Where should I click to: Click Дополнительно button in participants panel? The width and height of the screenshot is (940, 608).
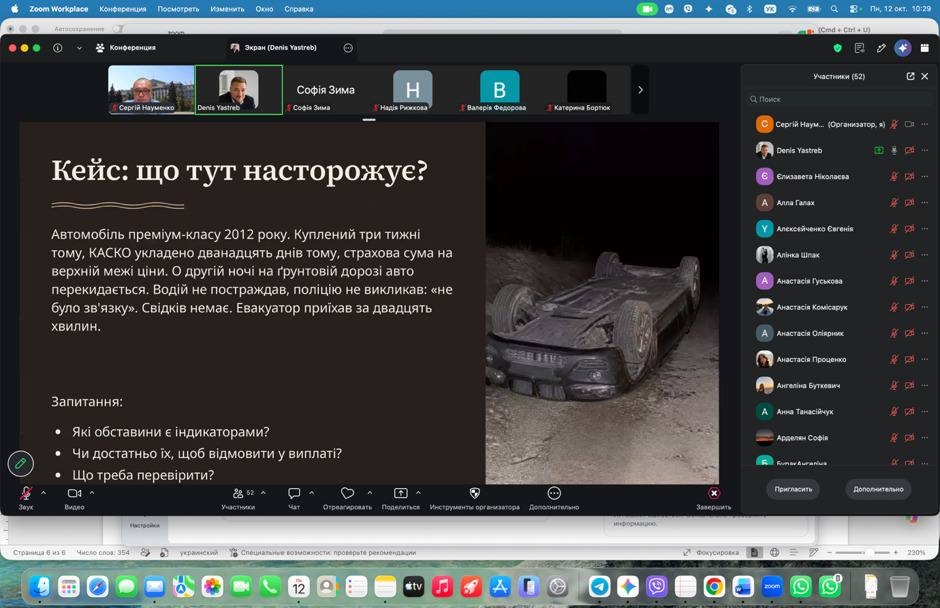tap(878, 489)
